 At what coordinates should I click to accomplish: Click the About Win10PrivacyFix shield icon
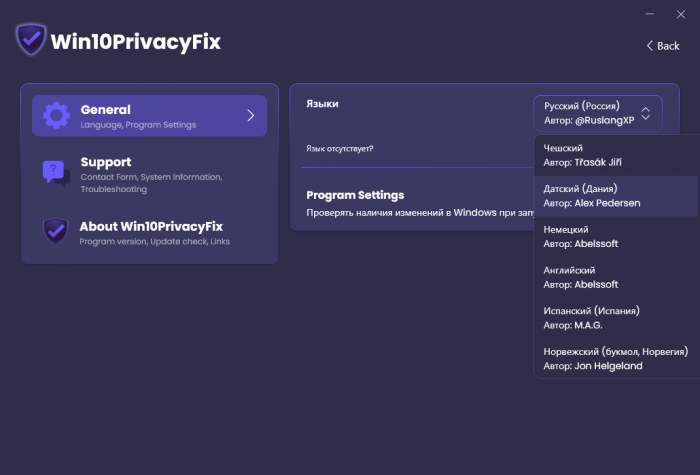[56, 231]
